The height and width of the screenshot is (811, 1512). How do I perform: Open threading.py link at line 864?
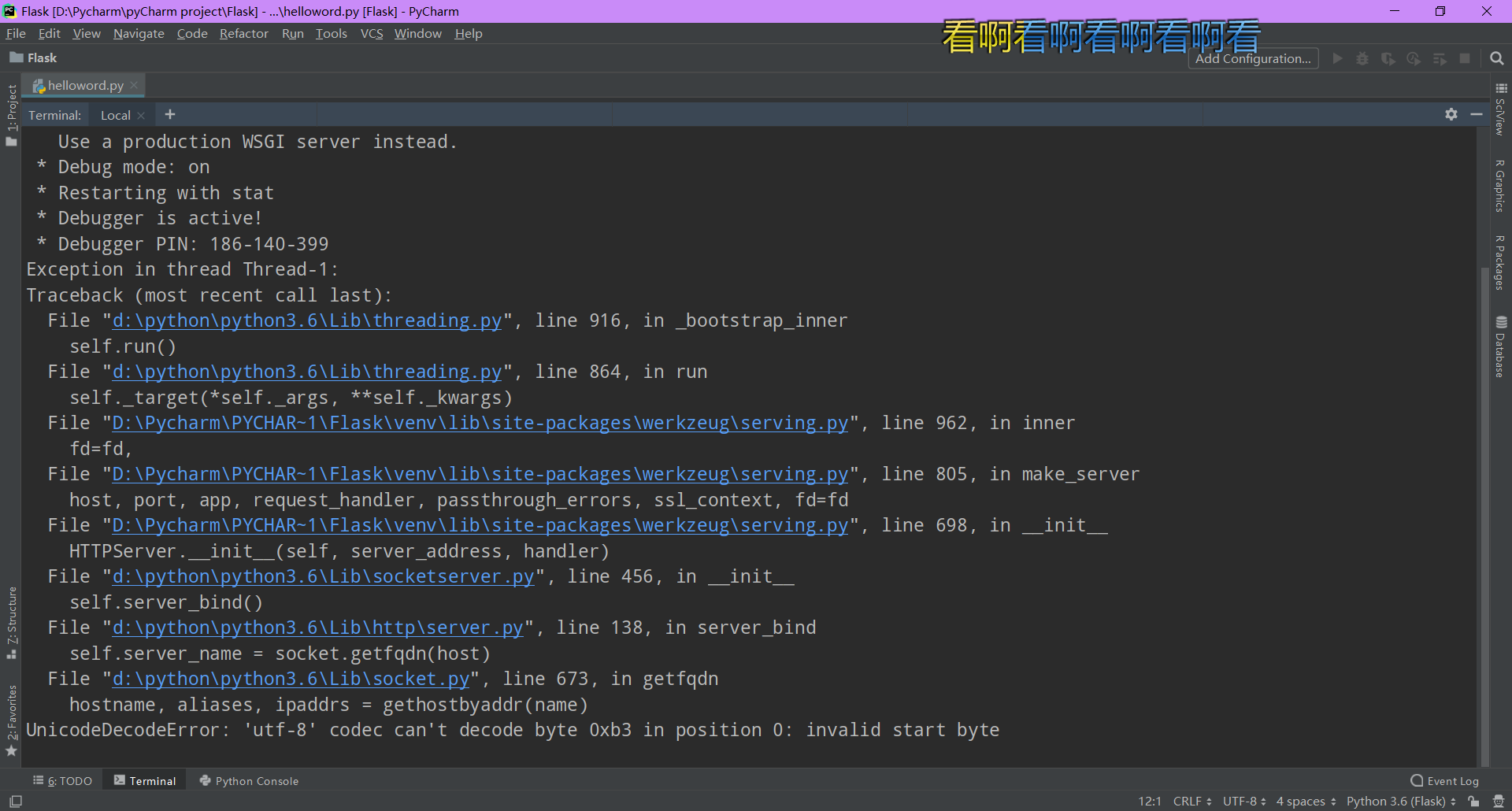(307, 372)
